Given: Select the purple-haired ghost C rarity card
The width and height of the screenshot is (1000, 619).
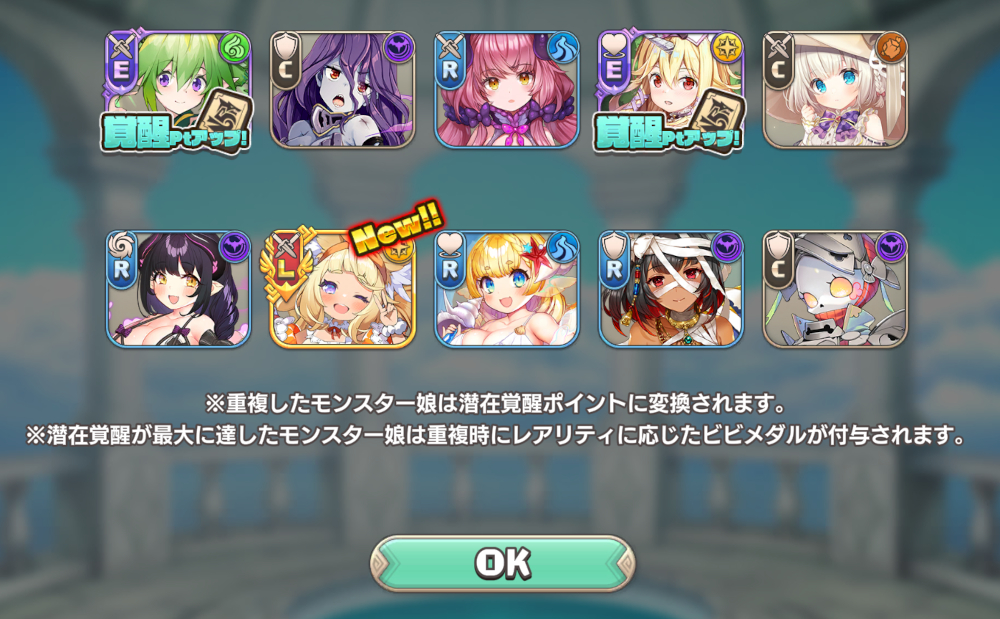Looking at the screenshot, I should [x=342, y=90].
